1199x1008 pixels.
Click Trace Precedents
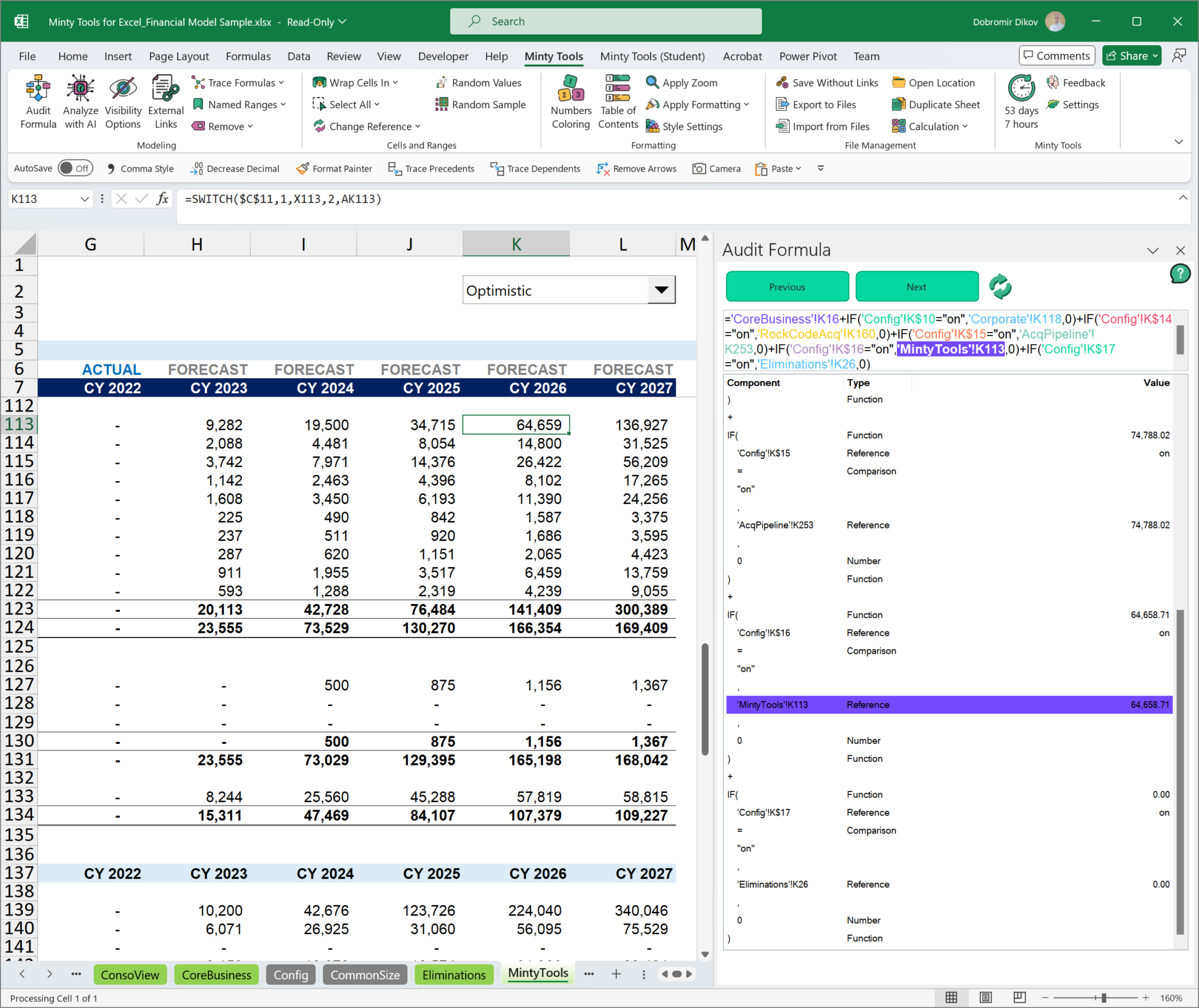431,169
